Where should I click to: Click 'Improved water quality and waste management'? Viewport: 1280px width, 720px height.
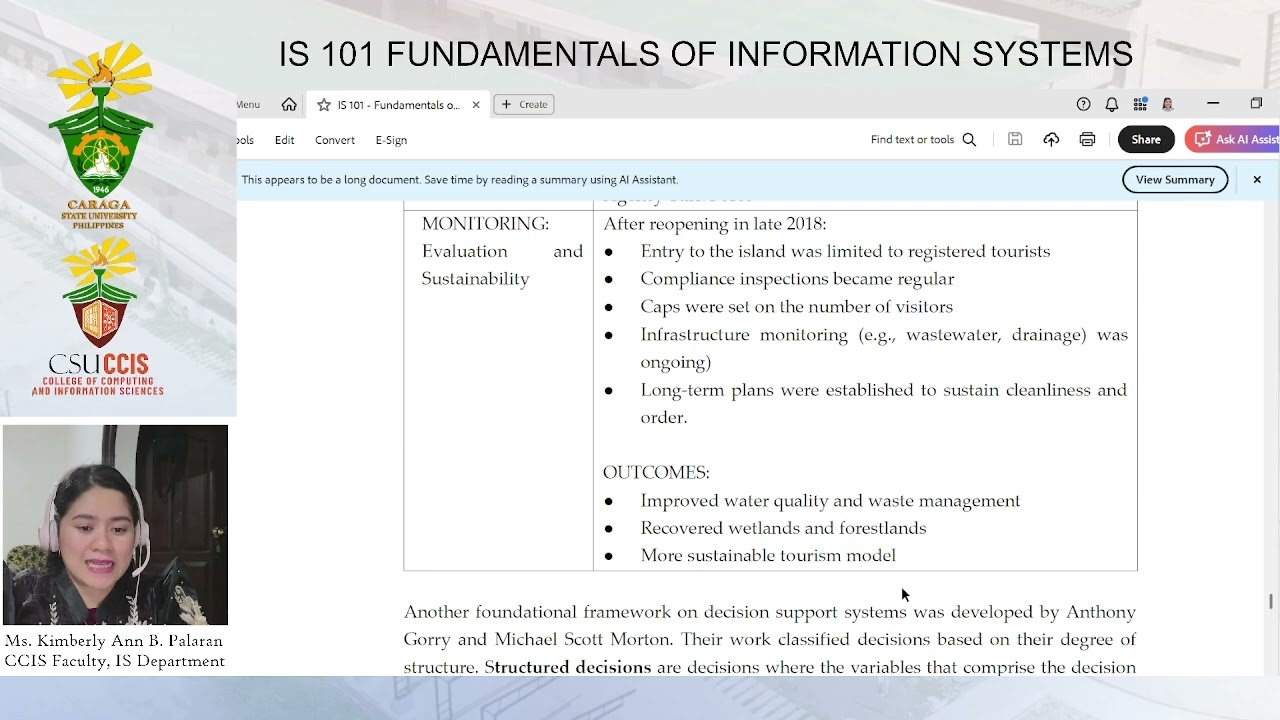pyautogui.click(x=830, y=501)
